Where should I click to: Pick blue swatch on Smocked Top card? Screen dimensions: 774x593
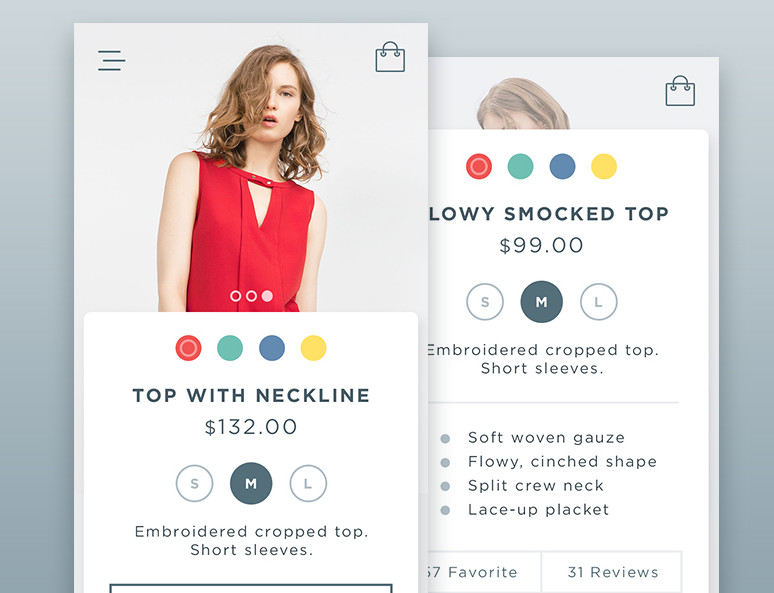[562, 166]
